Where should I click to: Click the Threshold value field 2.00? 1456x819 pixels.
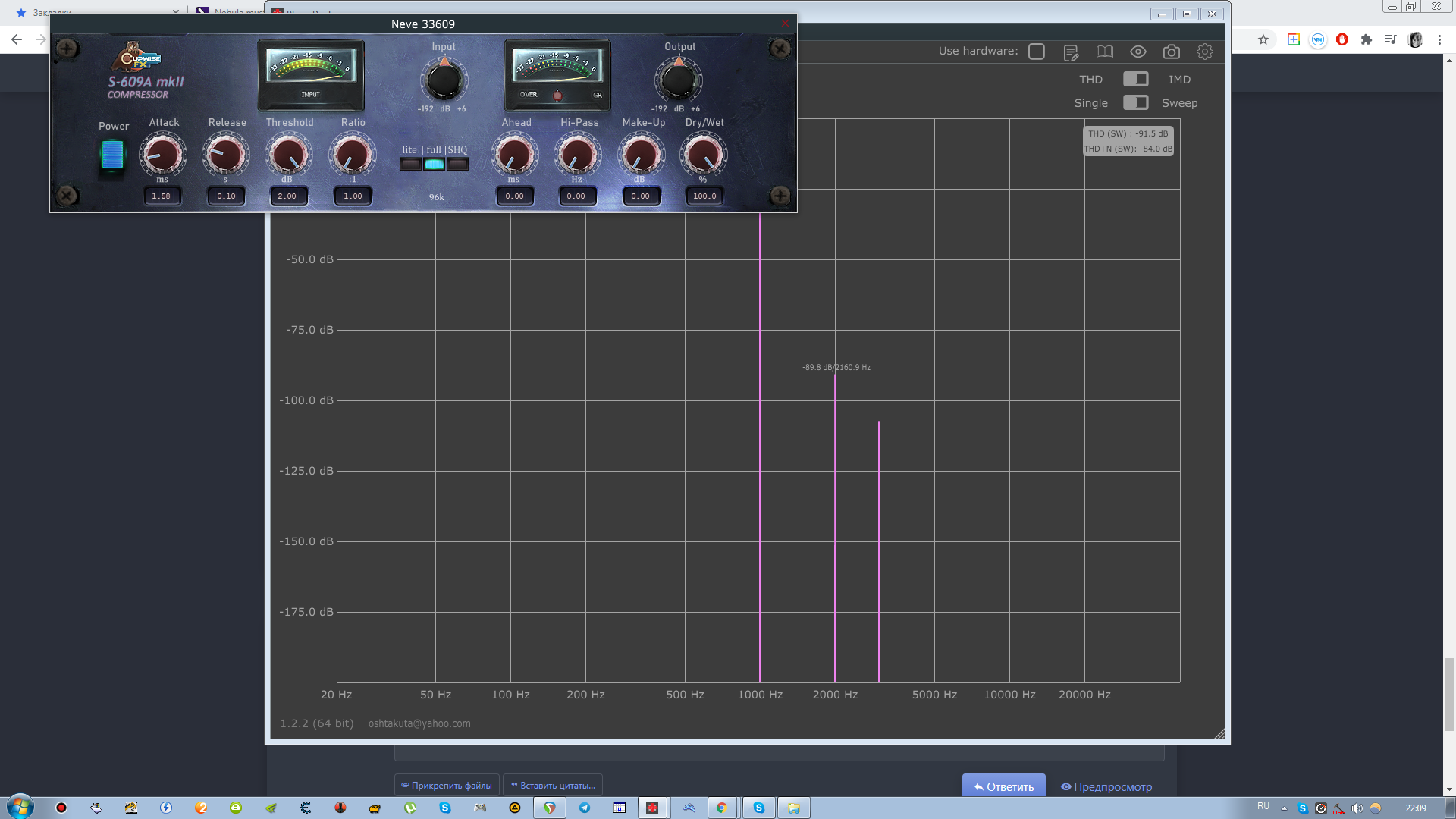(287, 196)
